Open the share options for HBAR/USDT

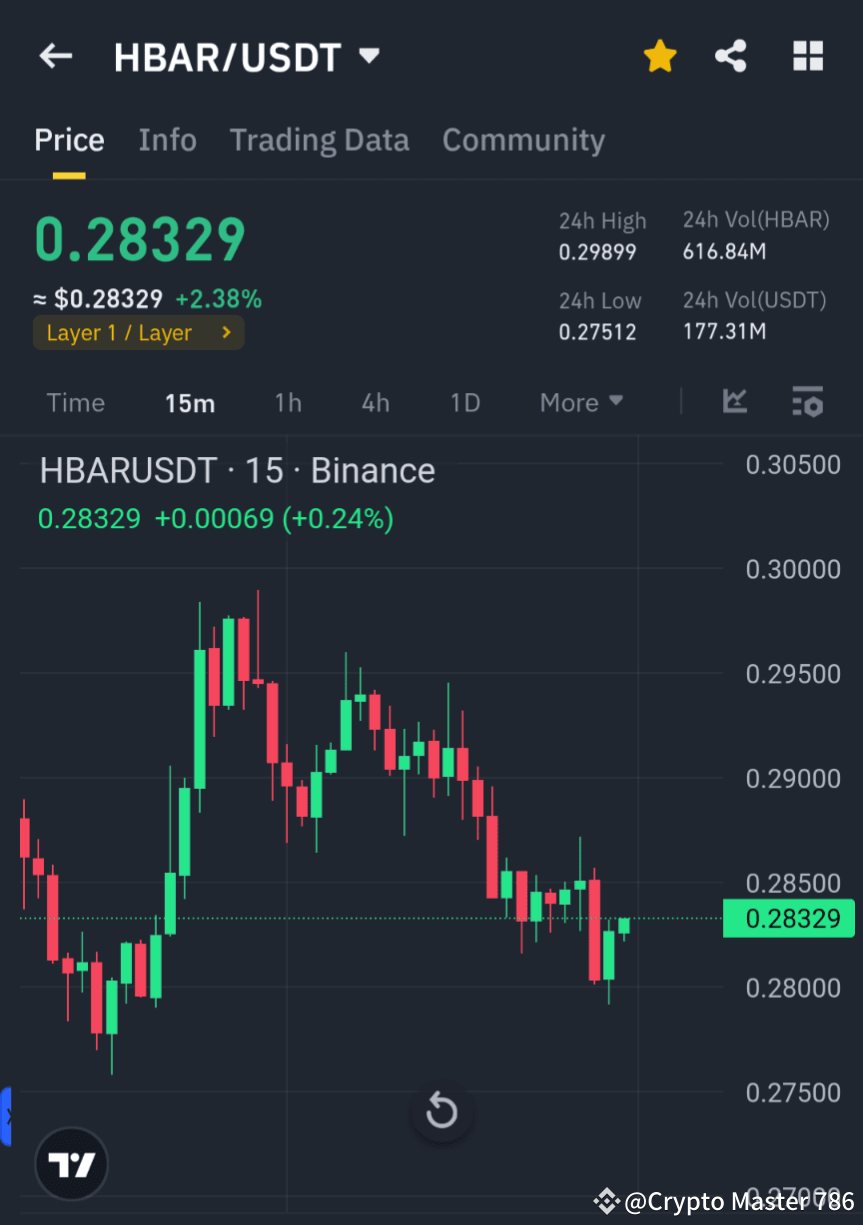(x=731, y=56)
